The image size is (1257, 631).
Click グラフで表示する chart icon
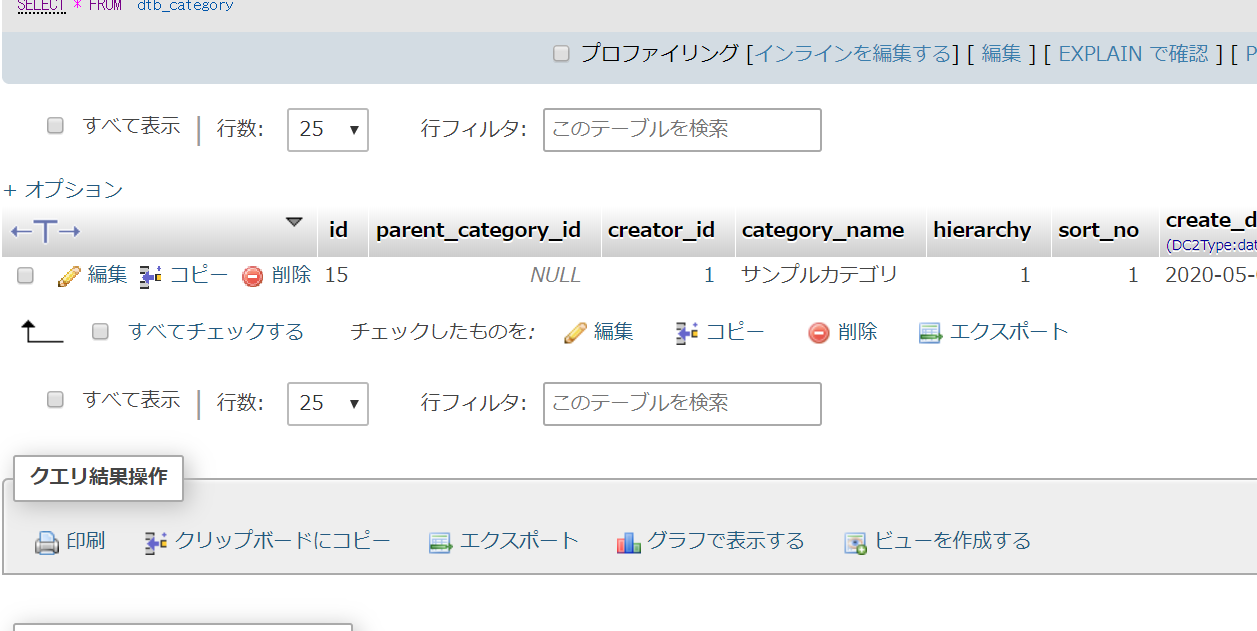629,543
